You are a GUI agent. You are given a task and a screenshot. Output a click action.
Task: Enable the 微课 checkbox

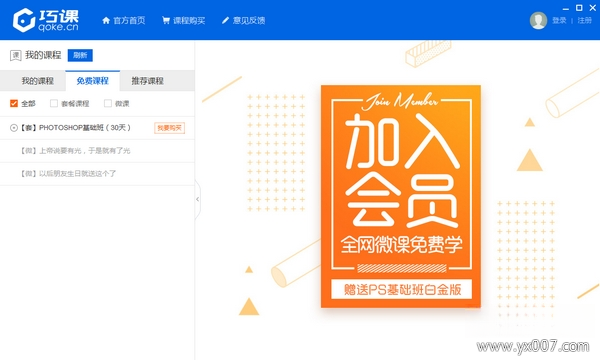(108, 103)
